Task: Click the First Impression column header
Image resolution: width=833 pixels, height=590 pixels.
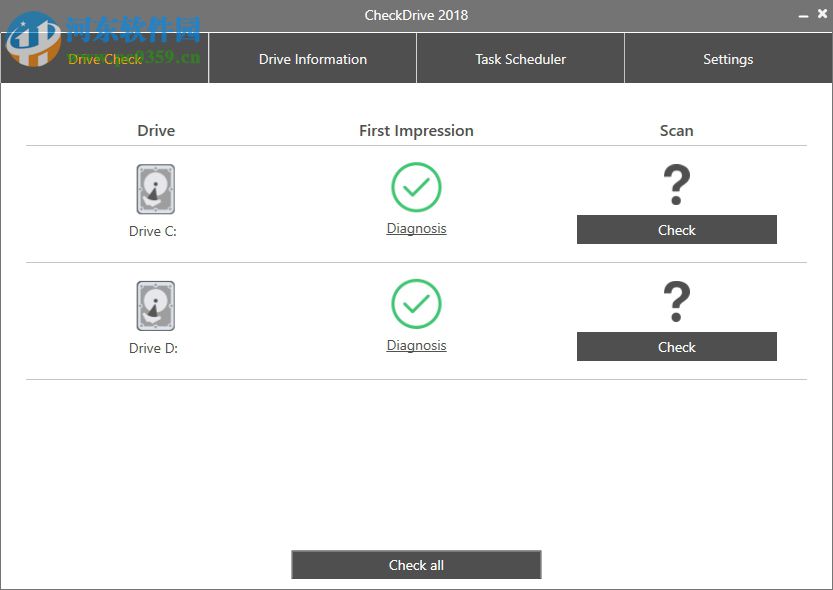Action: [x=416, y=130]
